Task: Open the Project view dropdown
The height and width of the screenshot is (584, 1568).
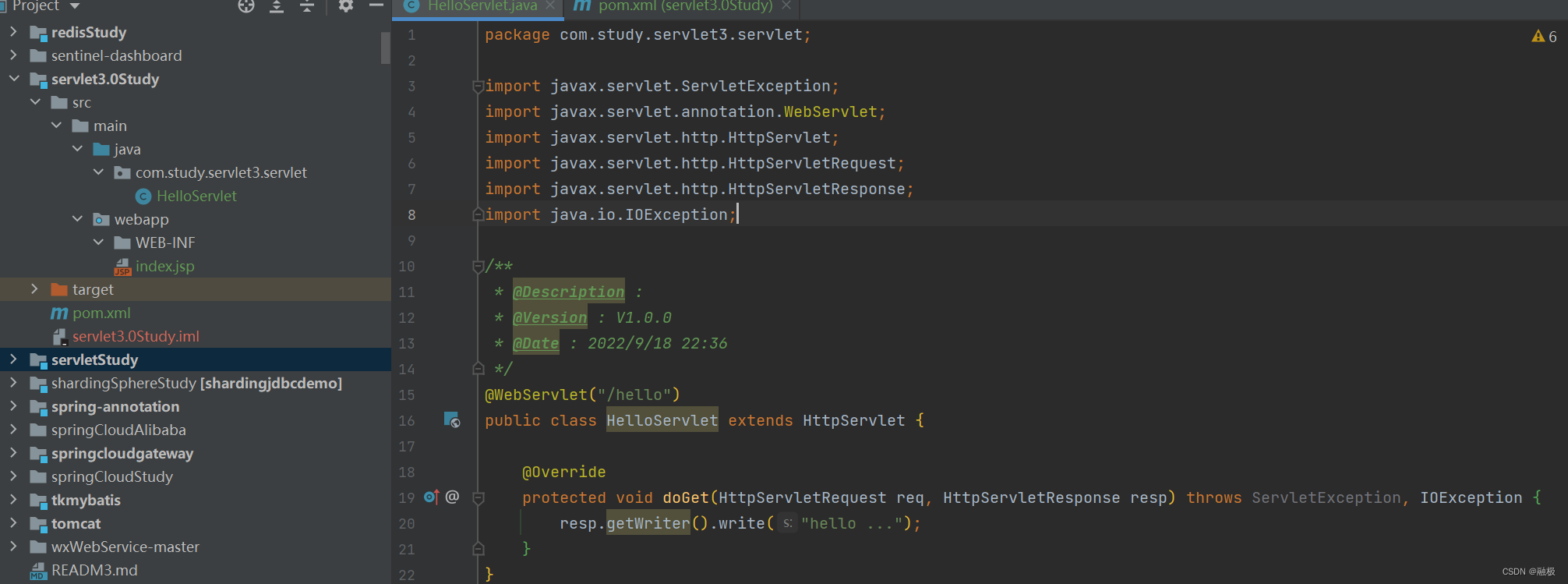Action: (75, 6)
